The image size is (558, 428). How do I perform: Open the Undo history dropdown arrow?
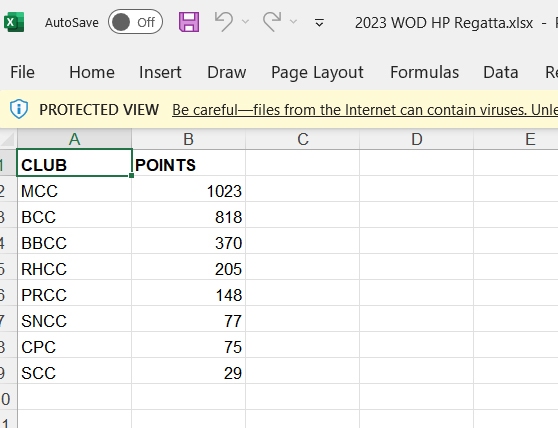point(245,22)
